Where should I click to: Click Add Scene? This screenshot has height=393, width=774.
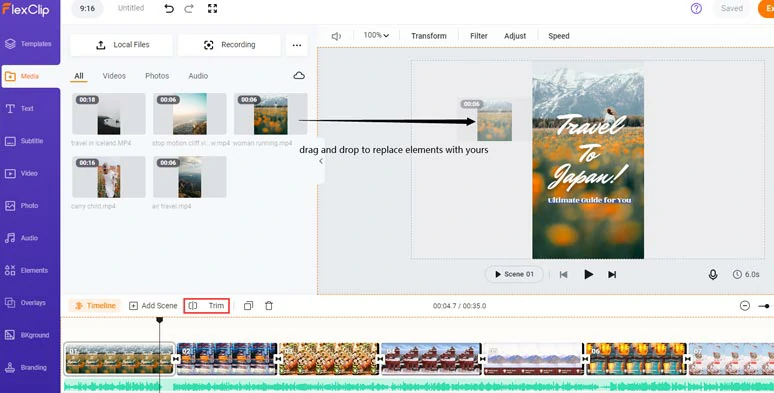click(153, 306)
